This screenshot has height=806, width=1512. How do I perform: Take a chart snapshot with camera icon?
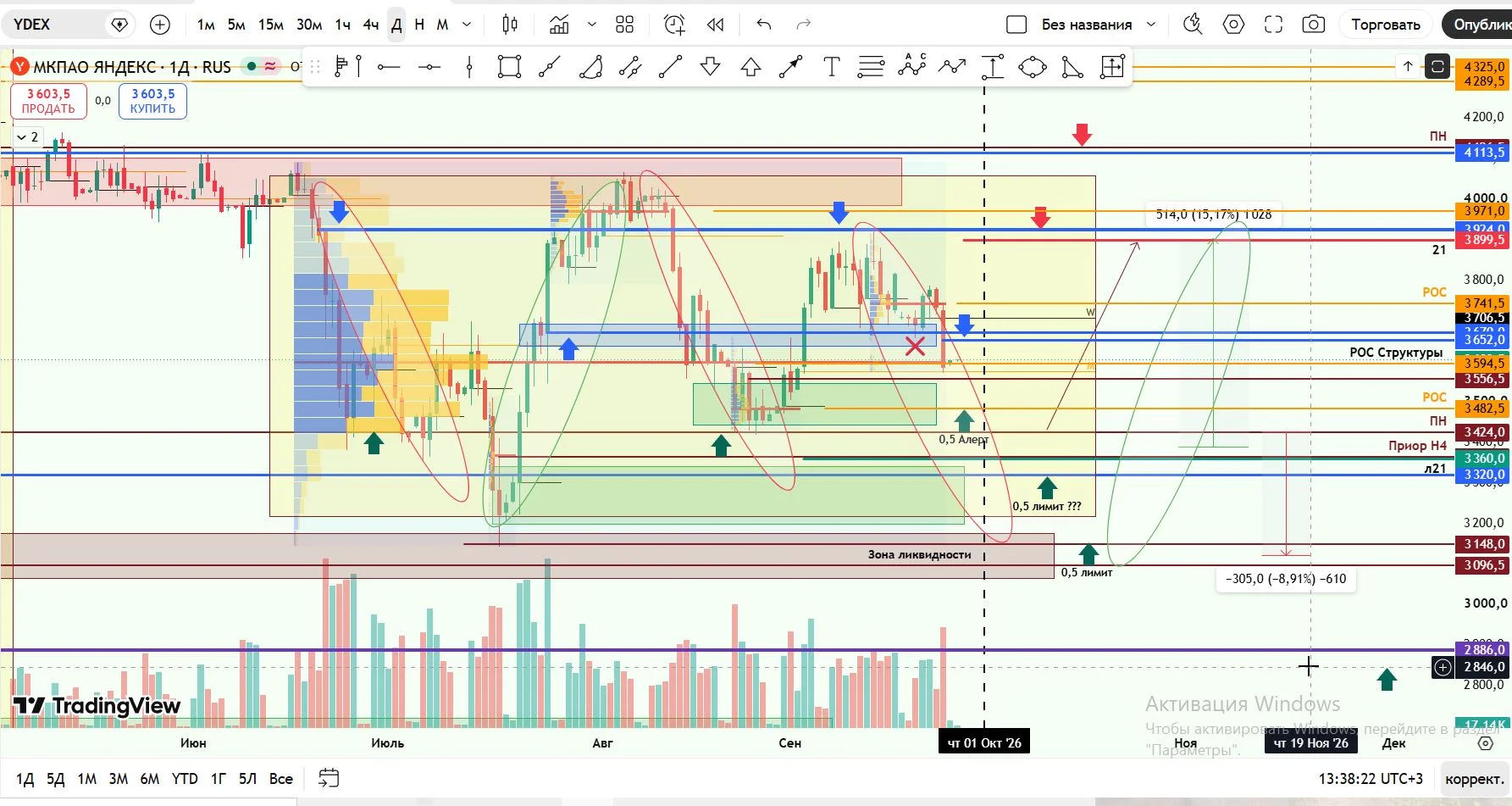coord(1314,25)
